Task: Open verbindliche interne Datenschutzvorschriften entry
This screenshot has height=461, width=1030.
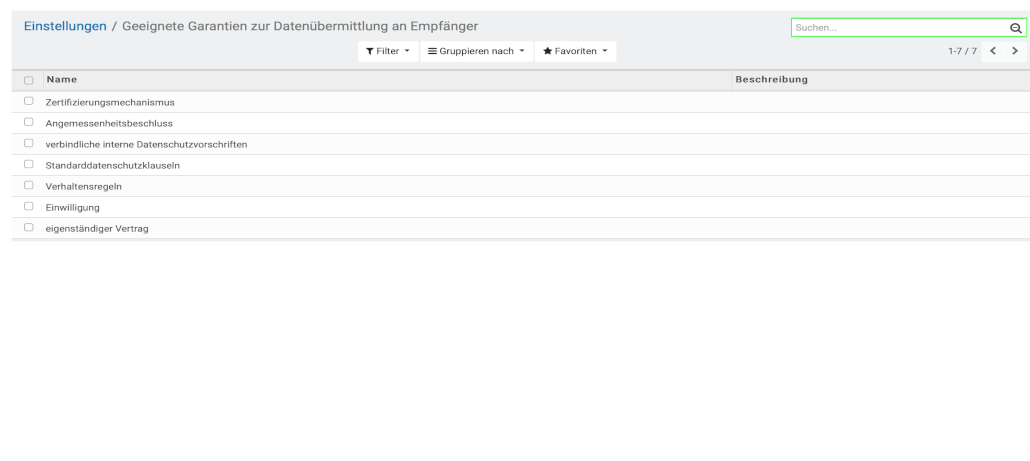Action: click(x=147, y=144)
